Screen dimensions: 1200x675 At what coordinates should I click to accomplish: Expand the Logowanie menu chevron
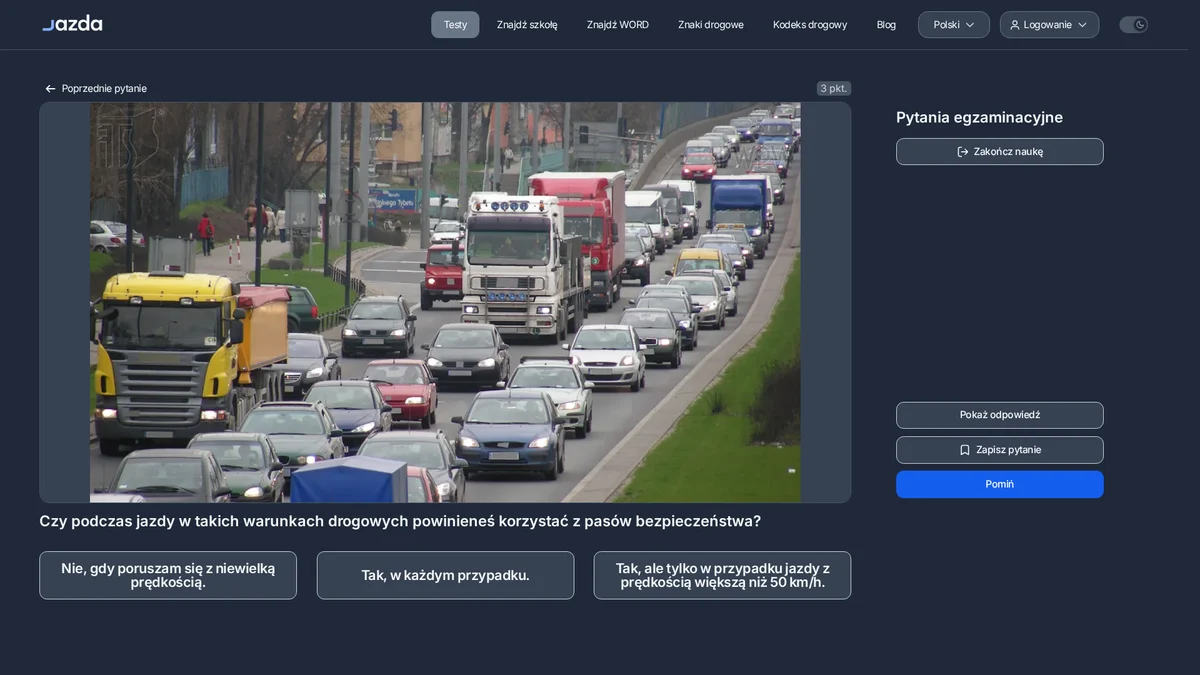pyautogui.click(x=1082, y=25)
